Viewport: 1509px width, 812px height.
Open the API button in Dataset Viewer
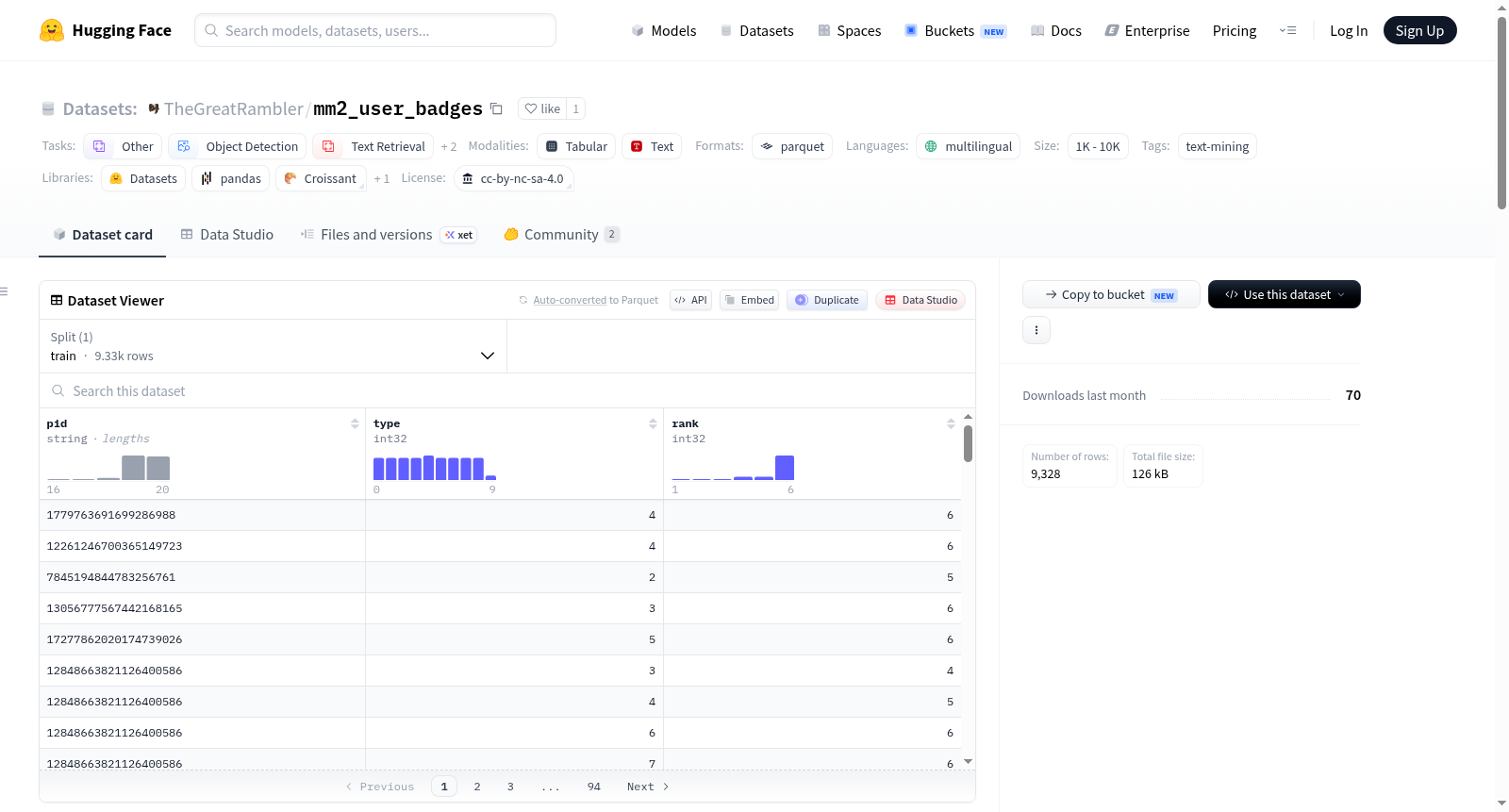(x=690, y=300)
